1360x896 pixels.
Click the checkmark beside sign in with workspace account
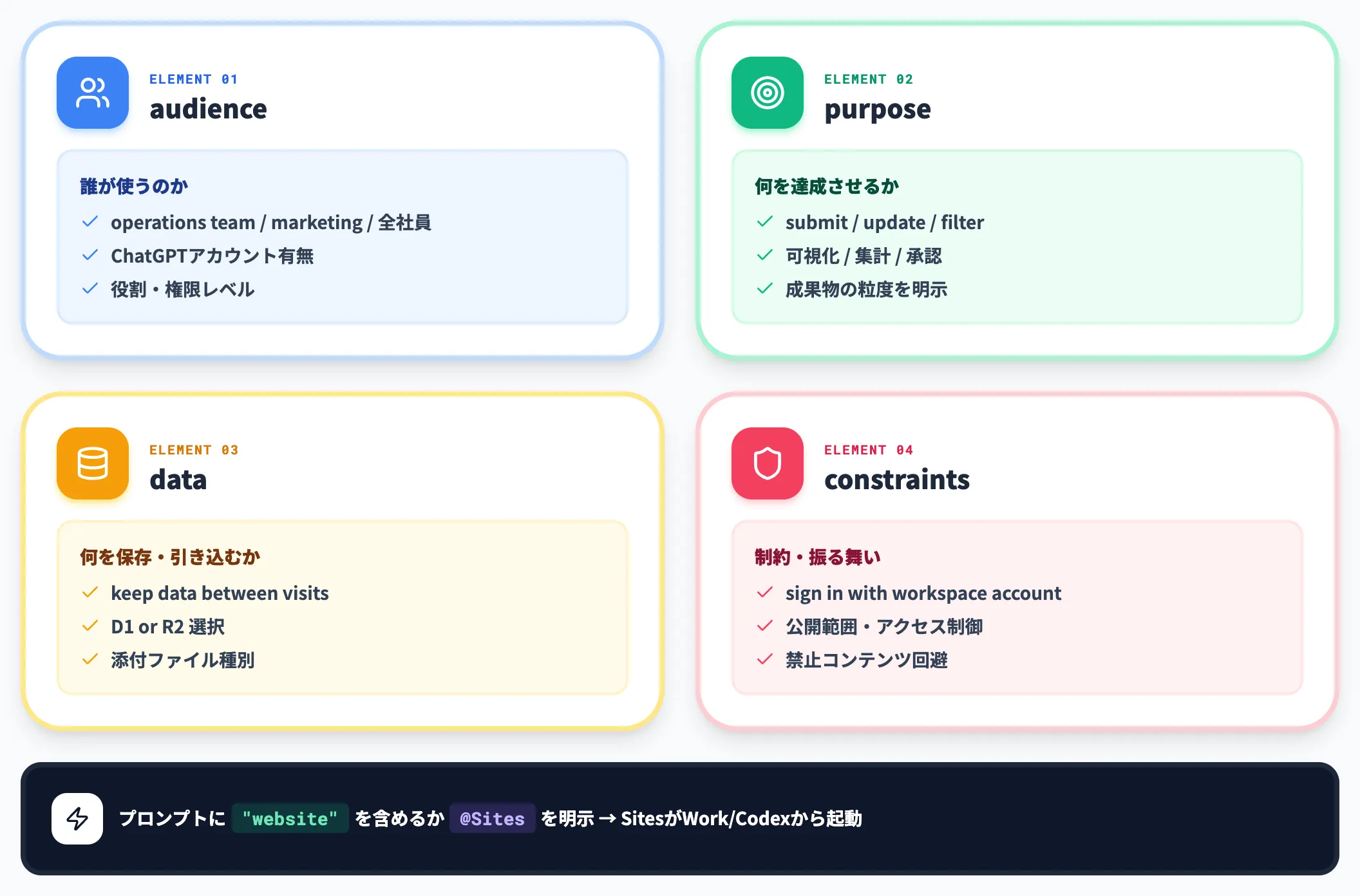765,593
